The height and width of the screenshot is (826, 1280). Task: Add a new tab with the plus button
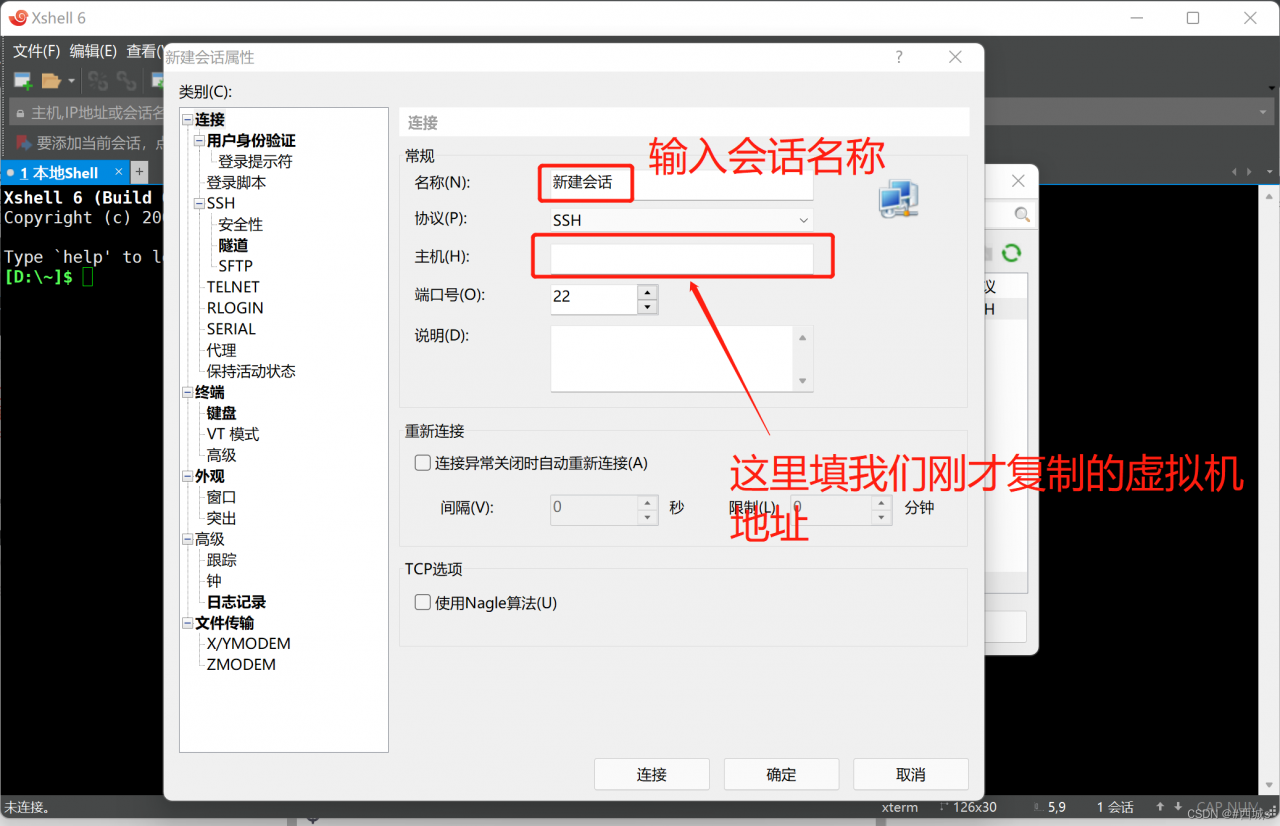coord(139,172)
